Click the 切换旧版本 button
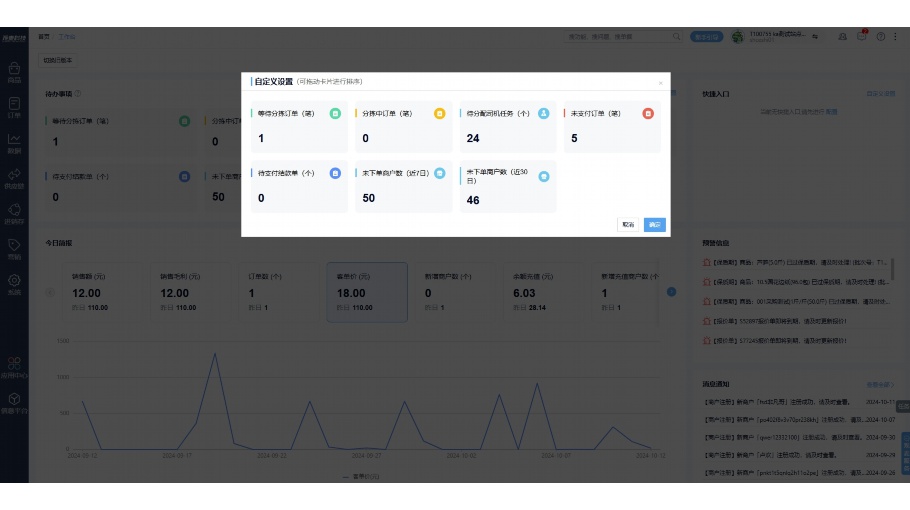 pyautogui.click(x=57, y=60)
